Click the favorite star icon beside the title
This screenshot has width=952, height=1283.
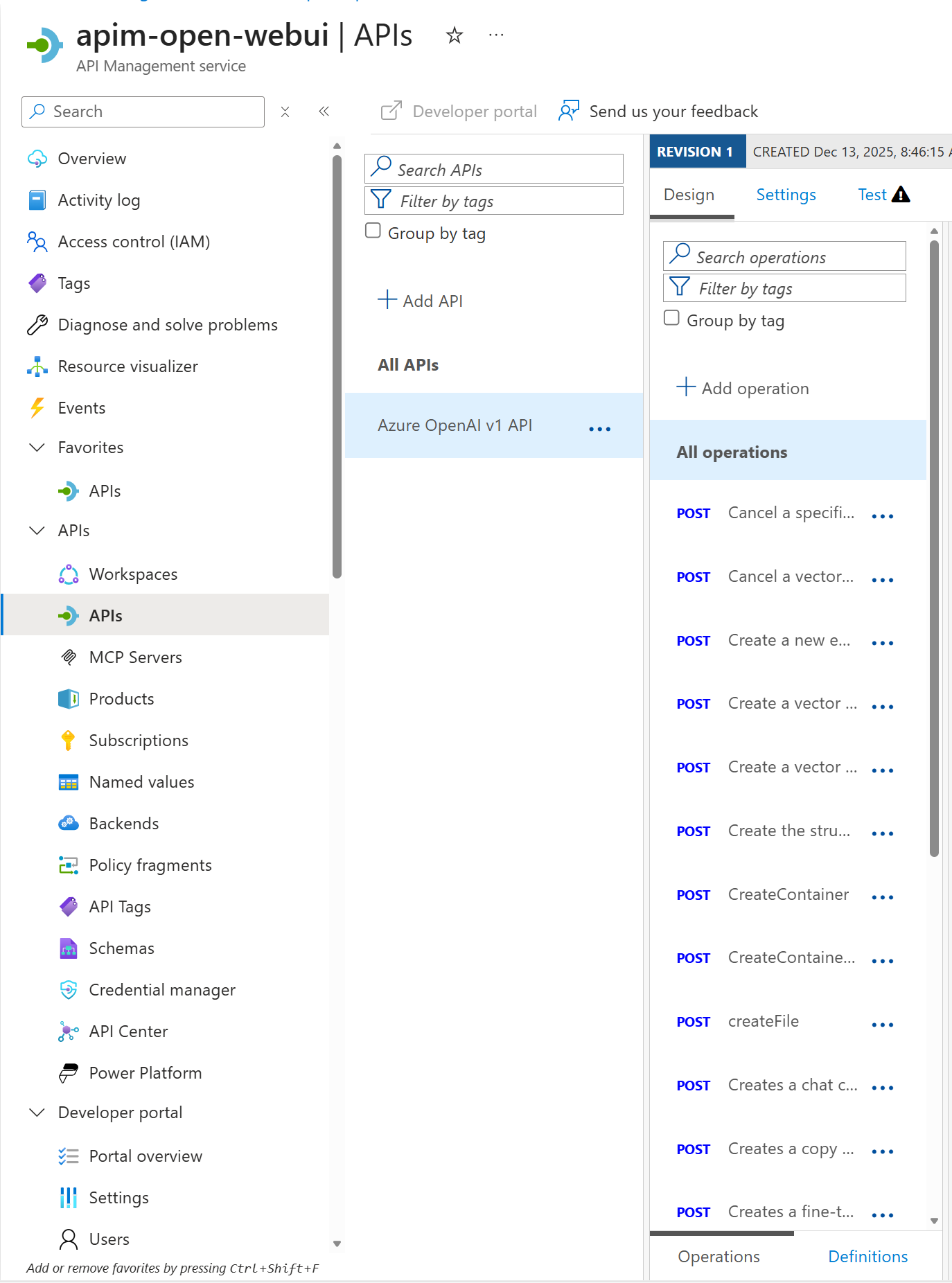pyautogui.click(x=454, y=35)
